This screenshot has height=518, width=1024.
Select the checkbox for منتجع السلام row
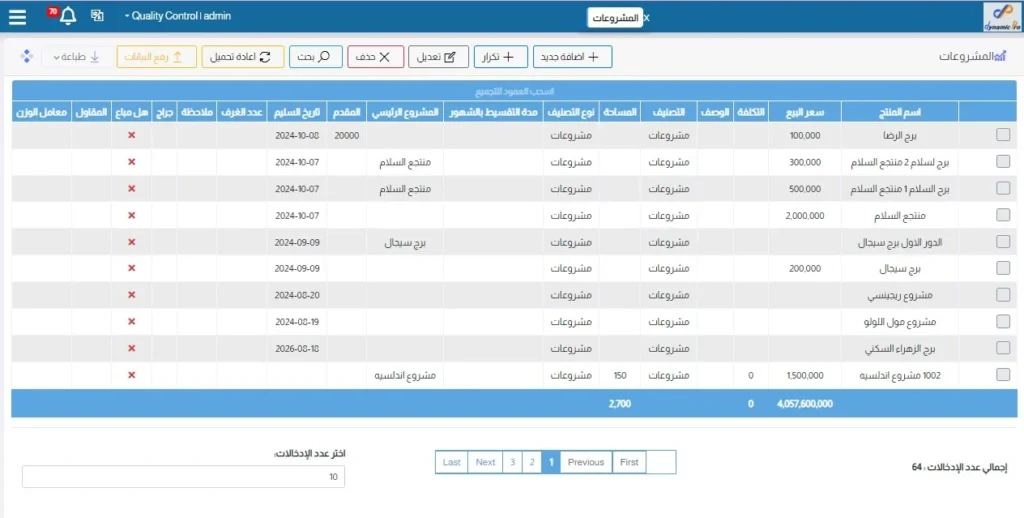click(1003, 215)
